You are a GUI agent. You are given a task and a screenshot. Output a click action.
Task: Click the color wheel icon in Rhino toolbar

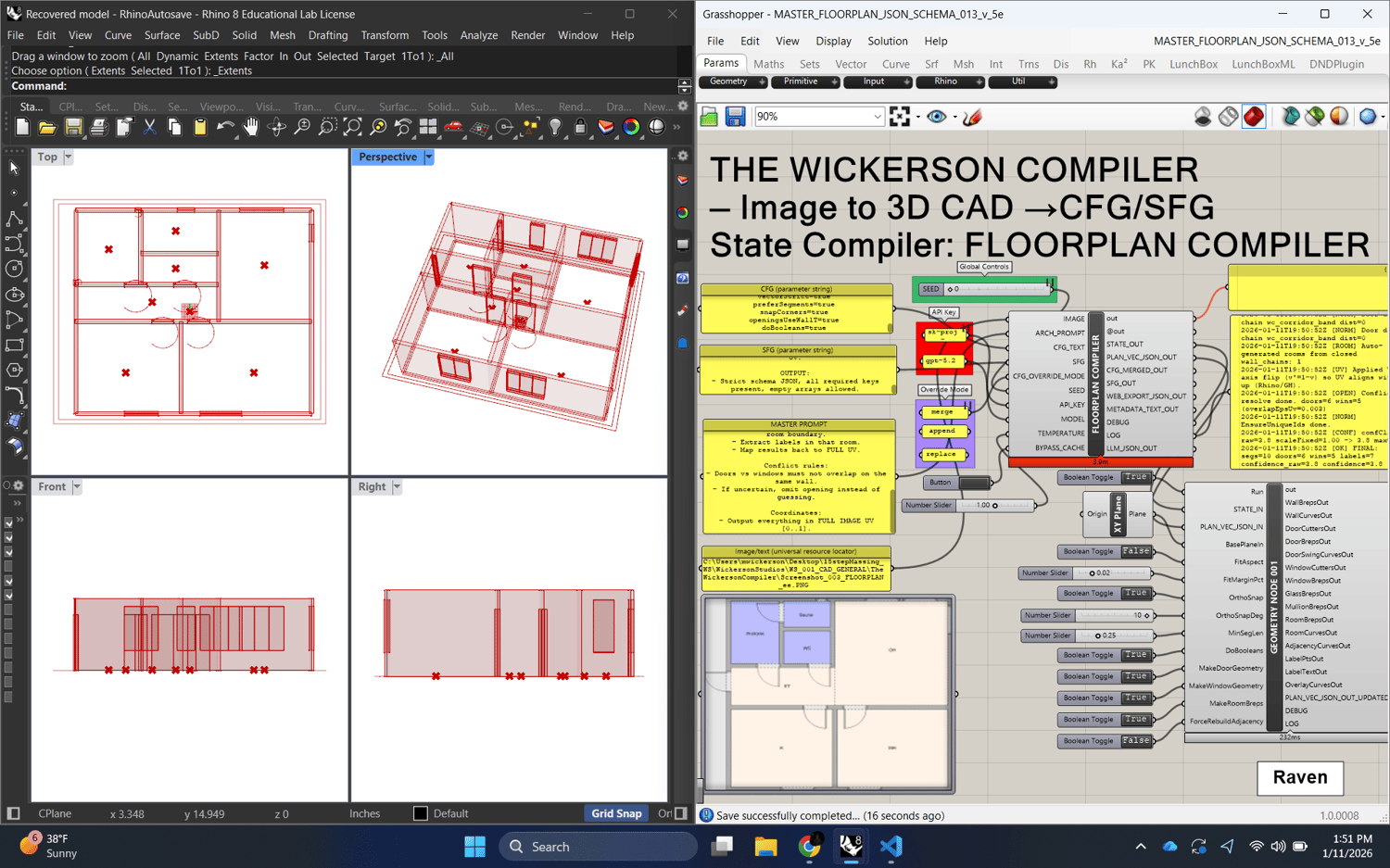[631, 127]
